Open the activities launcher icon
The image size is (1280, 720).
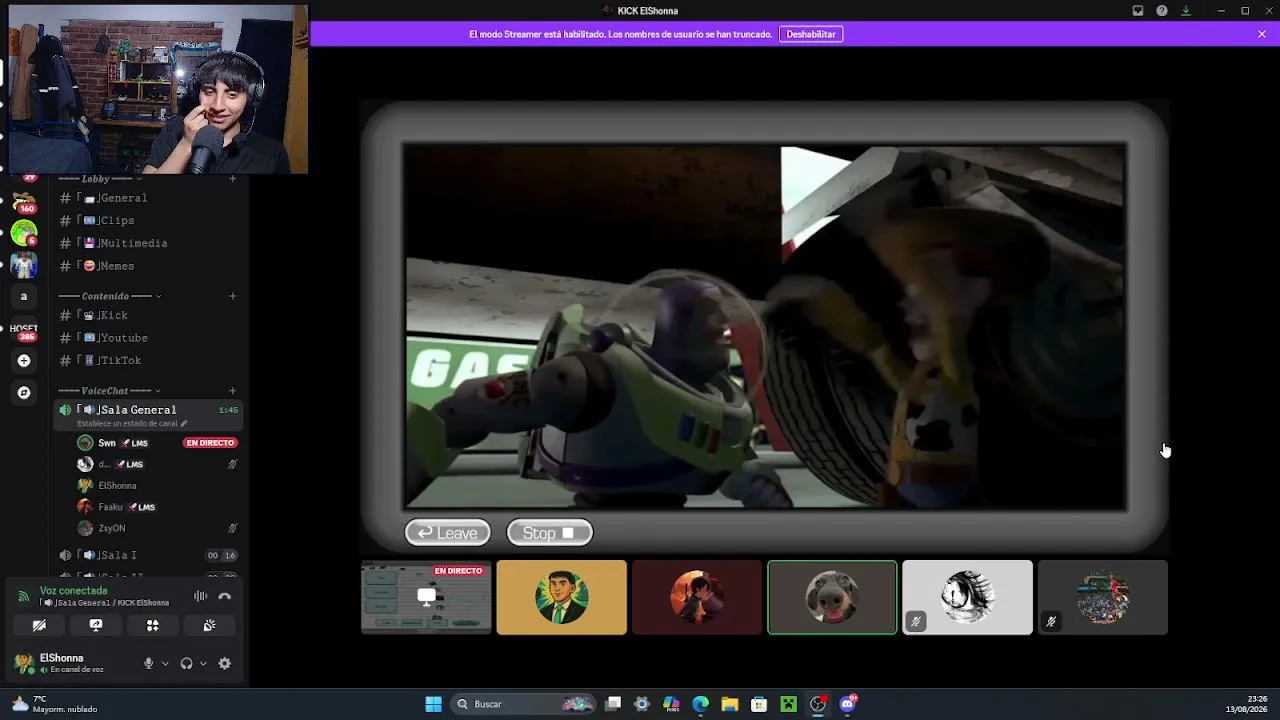click(153, 625)
